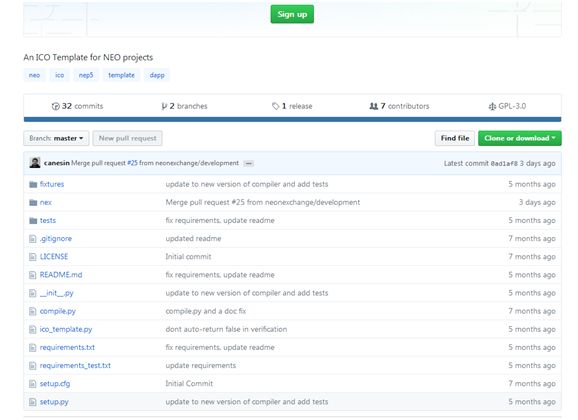
Task: Select the template topic tag
Action: pyautogui.click(x=121, y=75)
